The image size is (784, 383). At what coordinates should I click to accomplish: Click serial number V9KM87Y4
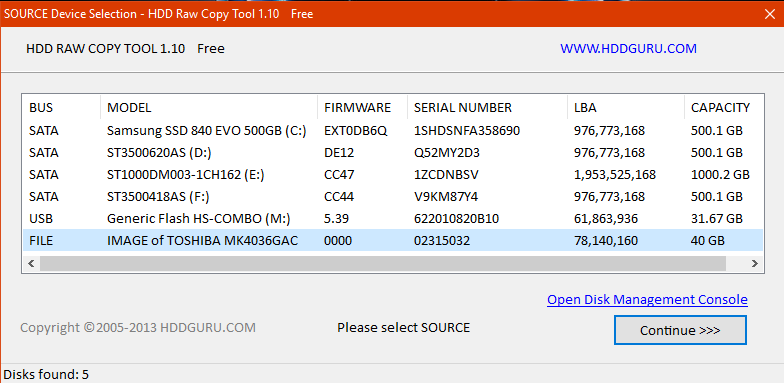pyautogui.click(x=446, y=196)
